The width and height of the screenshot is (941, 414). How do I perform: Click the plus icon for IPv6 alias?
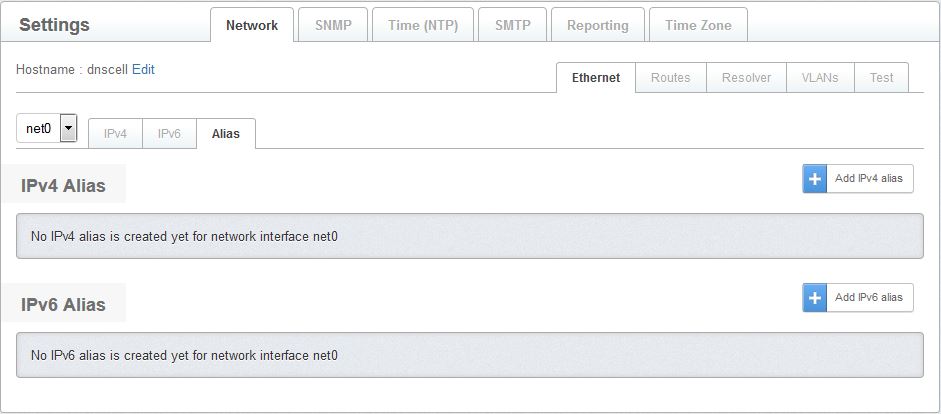coord(815,298)
